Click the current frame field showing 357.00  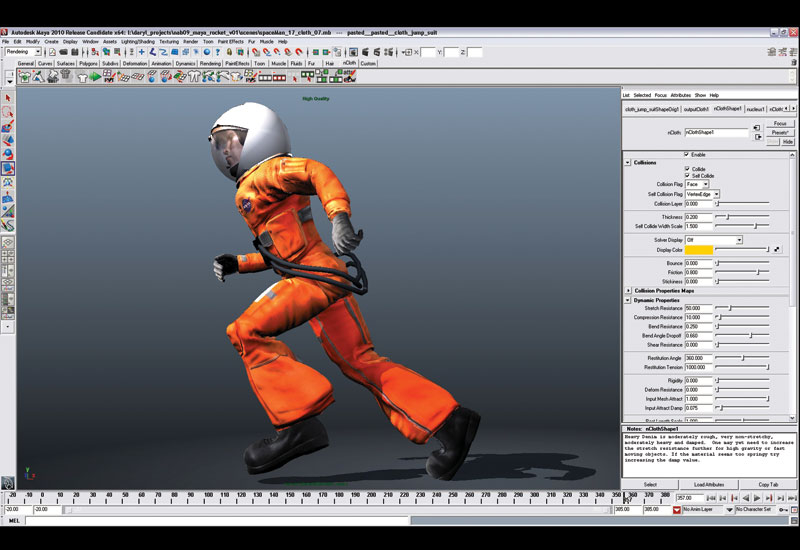pyautogui.click(x=689, y=498)
